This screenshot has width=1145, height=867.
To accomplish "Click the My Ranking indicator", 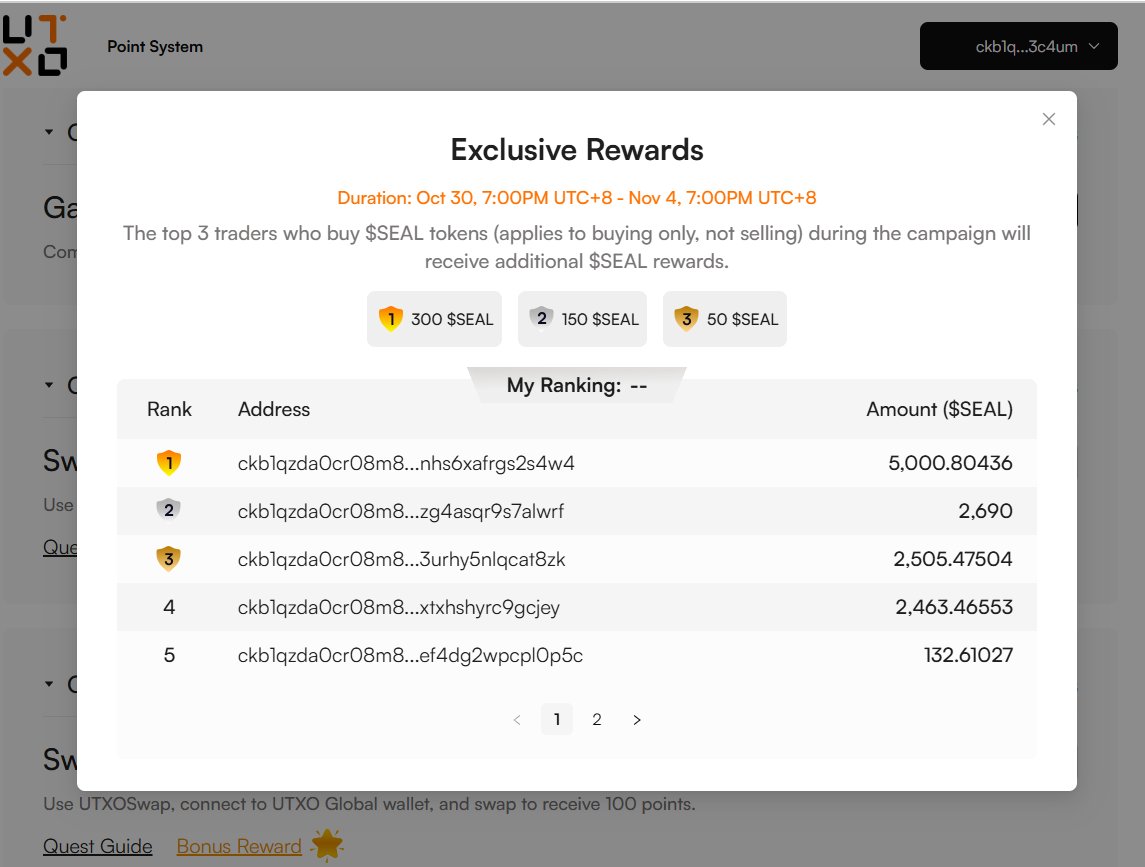I will click(x=577, y=385).
